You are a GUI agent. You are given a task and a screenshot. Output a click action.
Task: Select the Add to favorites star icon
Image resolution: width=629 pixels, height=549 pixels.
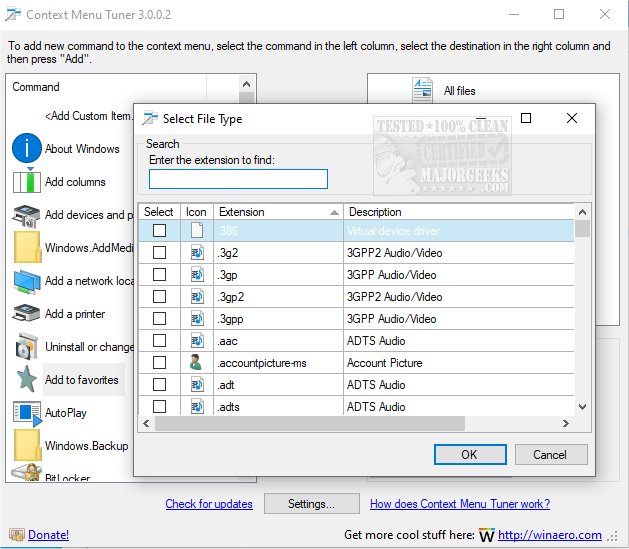26,380
